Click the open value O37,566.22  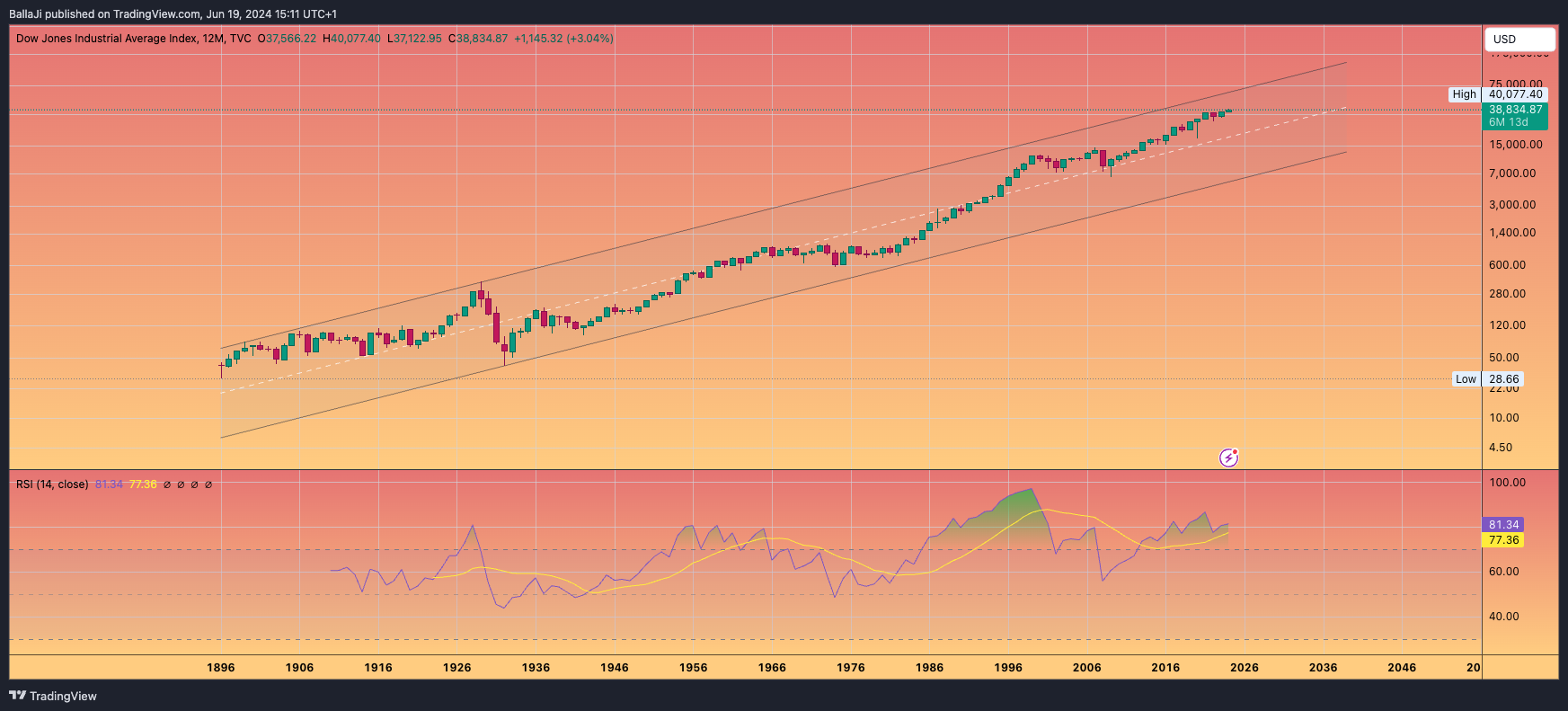click(287, 39)
